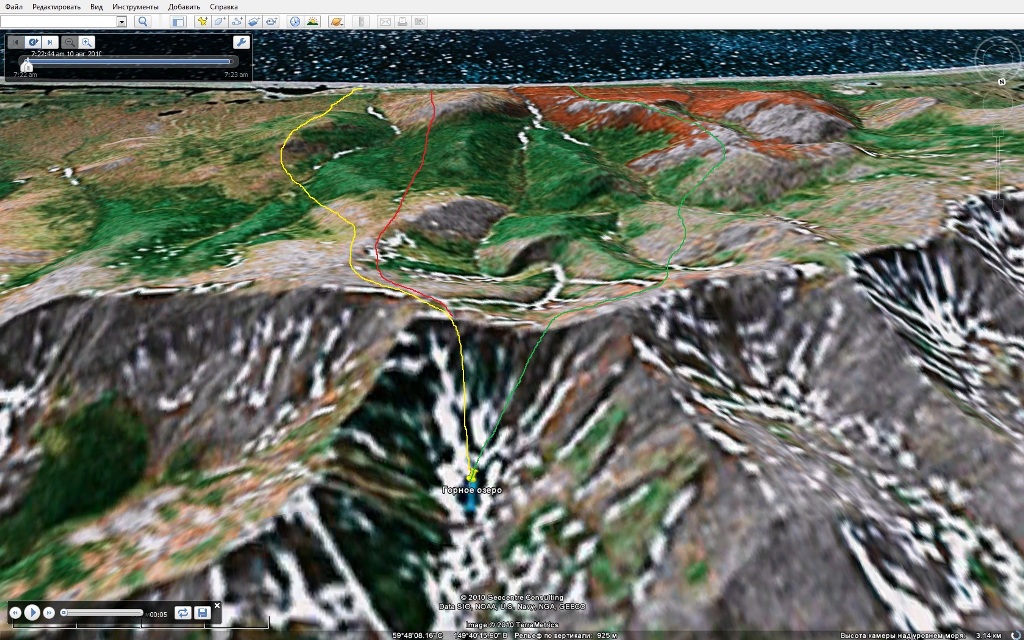Toggle the sidebar panel visibility
The image size is (1024, 640).
point(177,21)
